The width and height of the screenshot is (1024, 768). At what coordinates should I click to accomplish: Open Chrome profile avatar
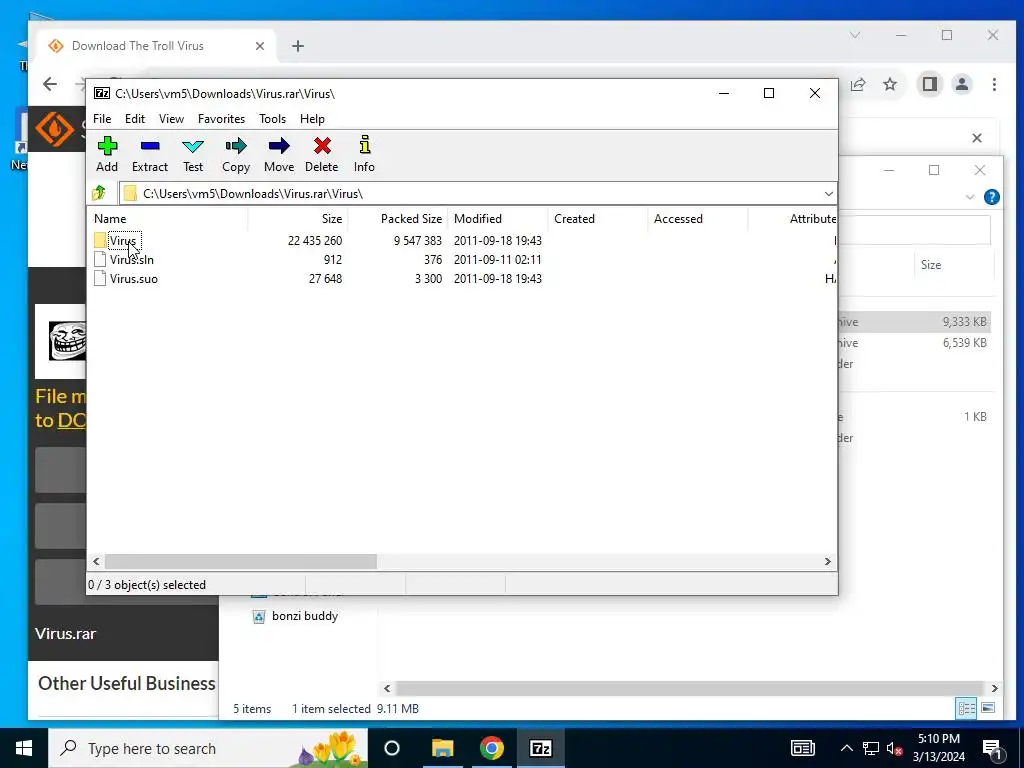(962, 84)
